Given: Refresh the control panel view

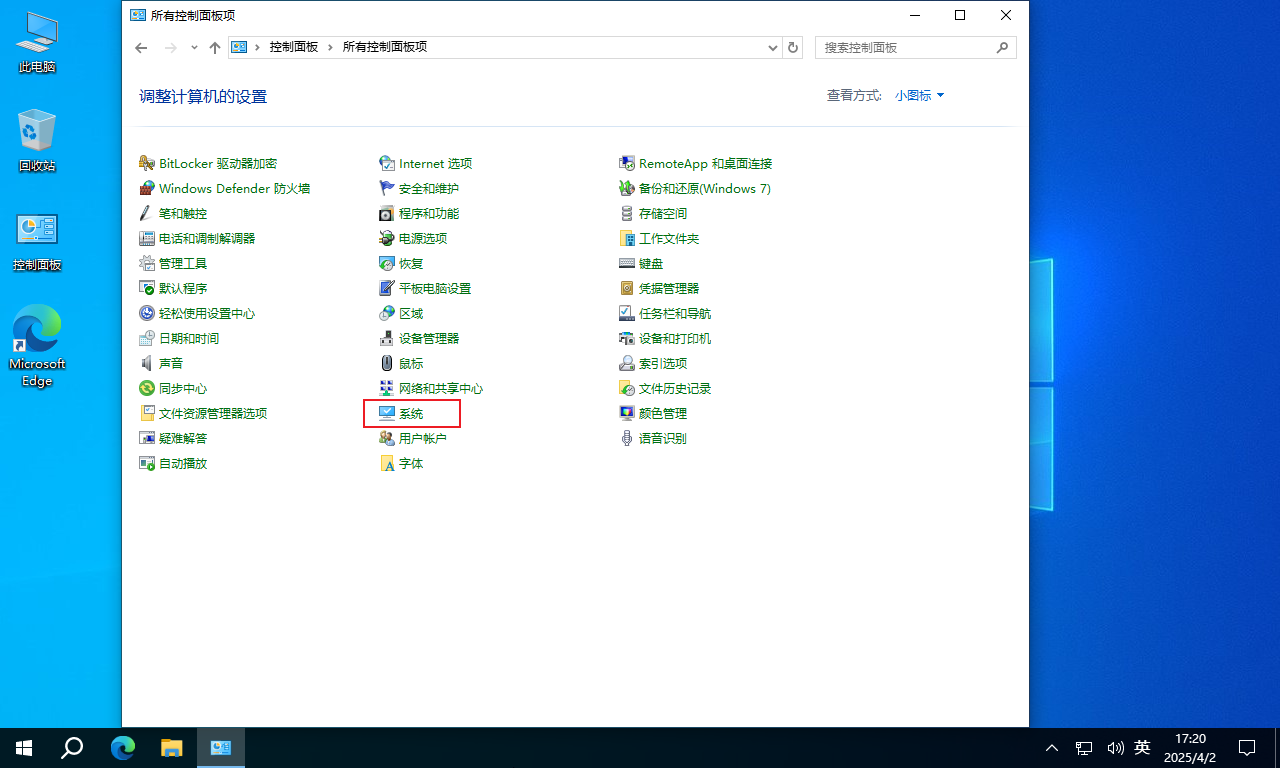Looking at the screenshot, I should pyautogui.click(x=793, y=47).
